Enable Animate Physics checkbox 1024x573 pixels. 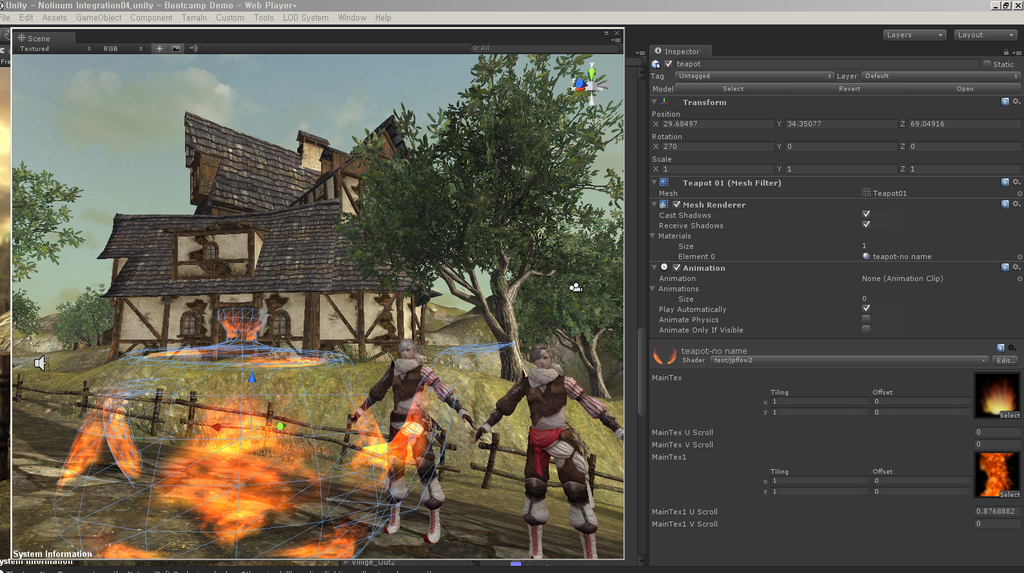coord(866,319)
